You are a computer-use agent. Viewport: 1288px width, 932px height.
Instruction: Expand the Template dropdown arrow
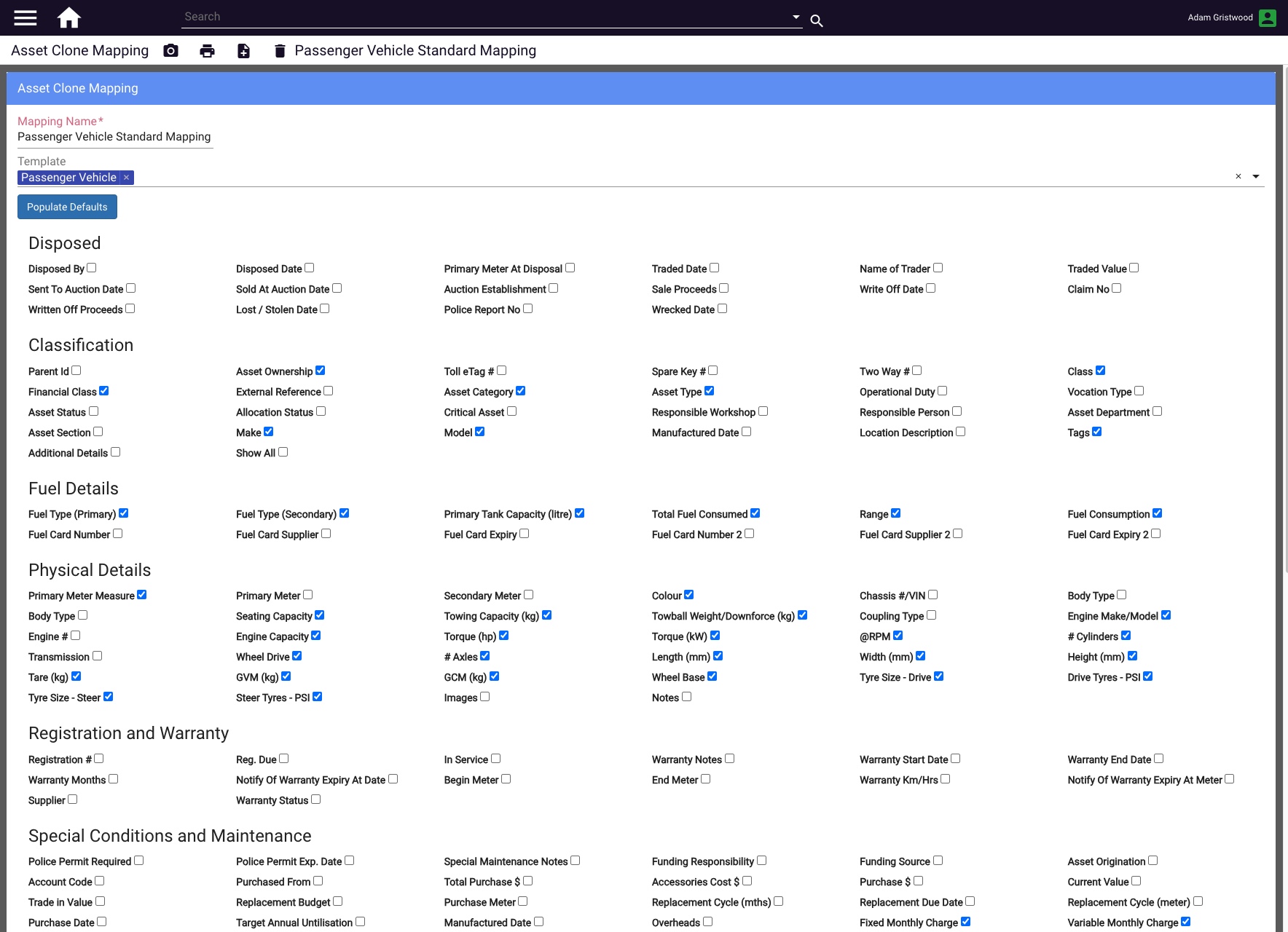tap(1256, 176)
